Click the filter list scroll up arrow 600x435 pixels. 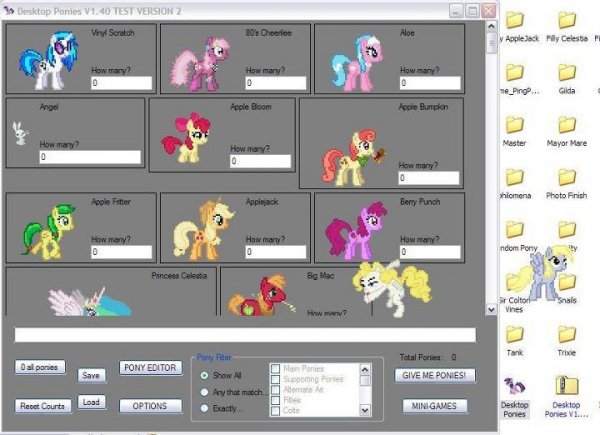(365, 369)
